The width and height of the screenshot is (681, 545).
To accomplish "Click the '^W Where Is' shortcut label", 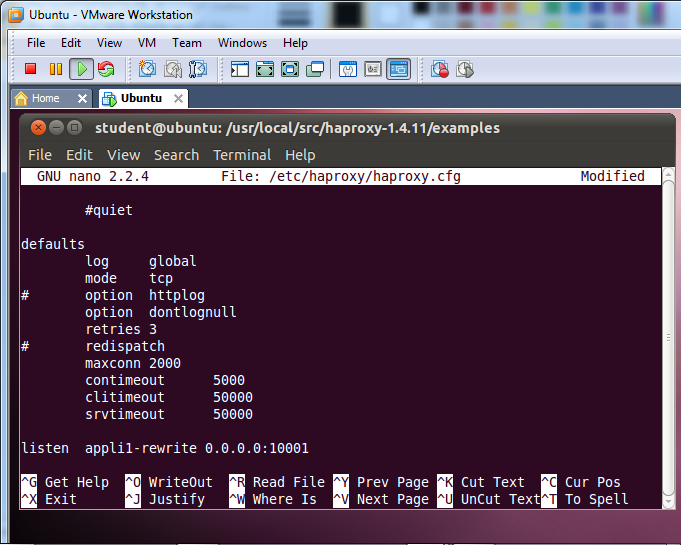I will pyautogui.click(x=273, y=499).
